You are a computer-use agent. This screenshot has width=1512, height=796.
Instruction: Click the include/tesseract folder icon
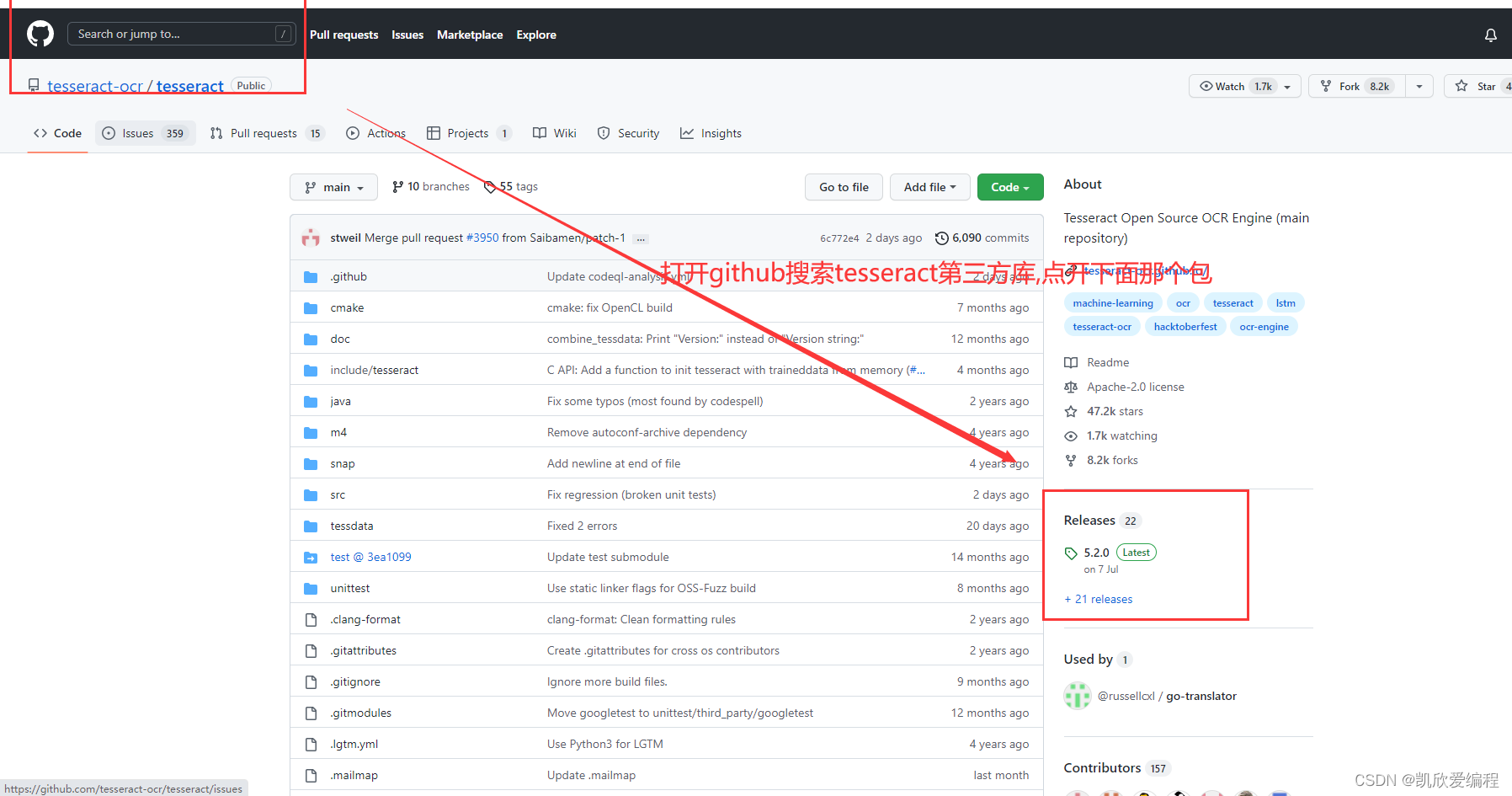point(311,371)
